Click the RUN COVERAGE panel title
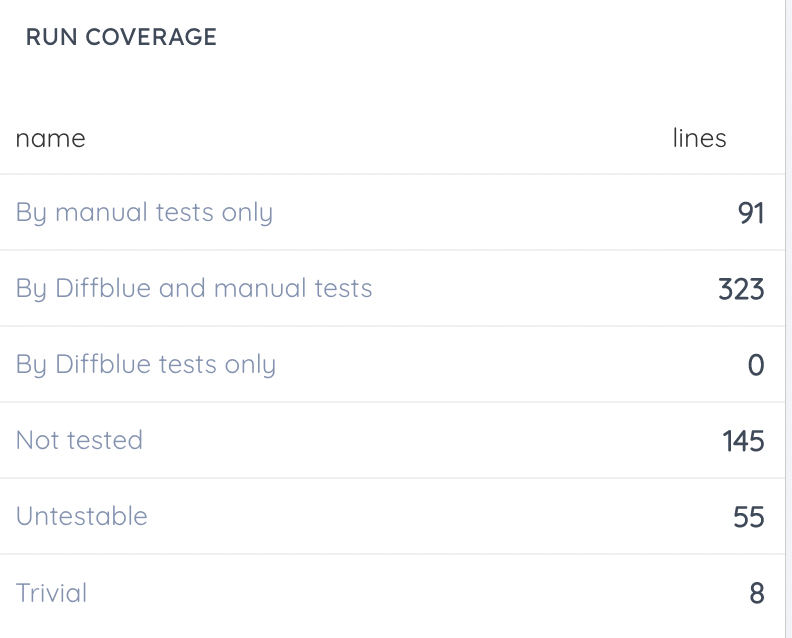This screenshot has height=638, width=792. (121, 38)
